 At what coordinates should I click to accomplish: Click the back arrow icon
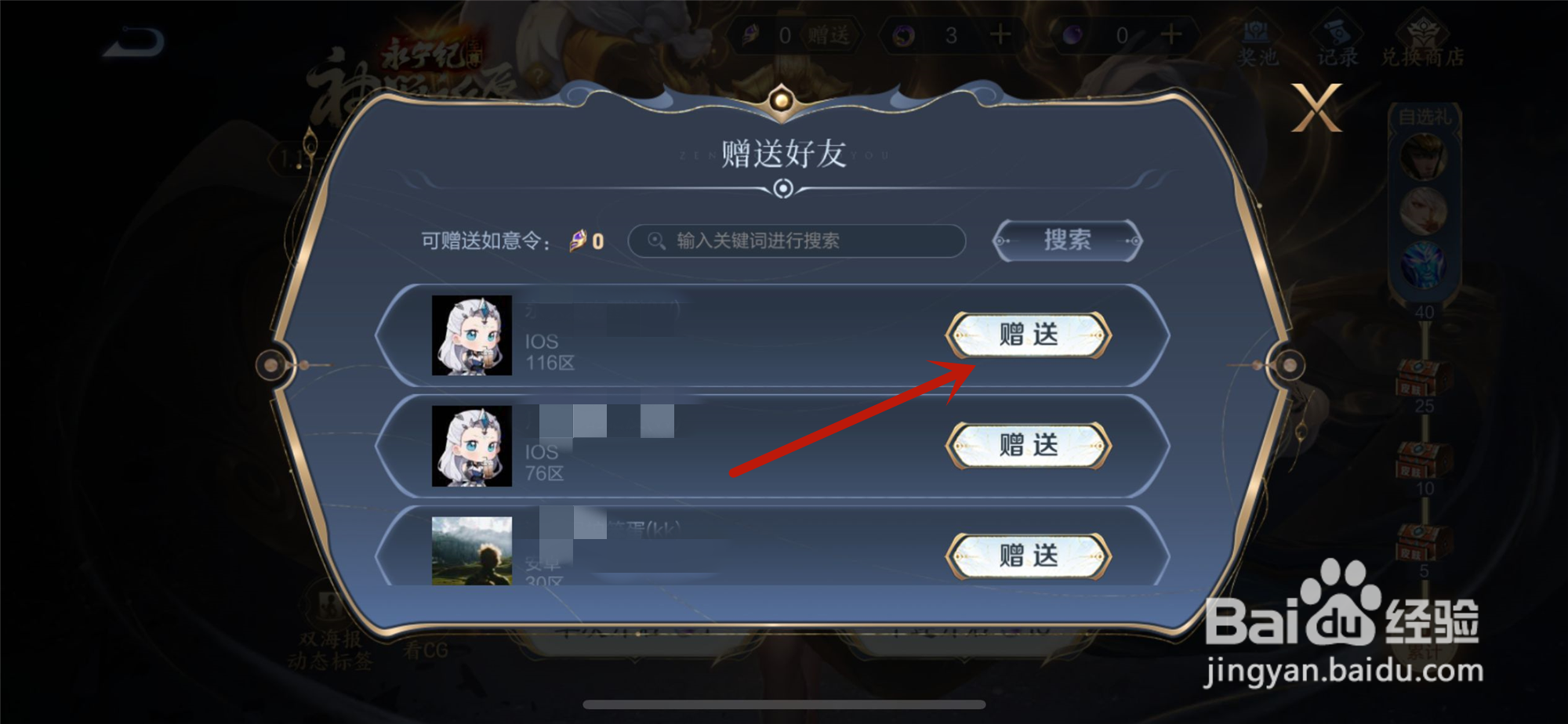tap(134, 42)
